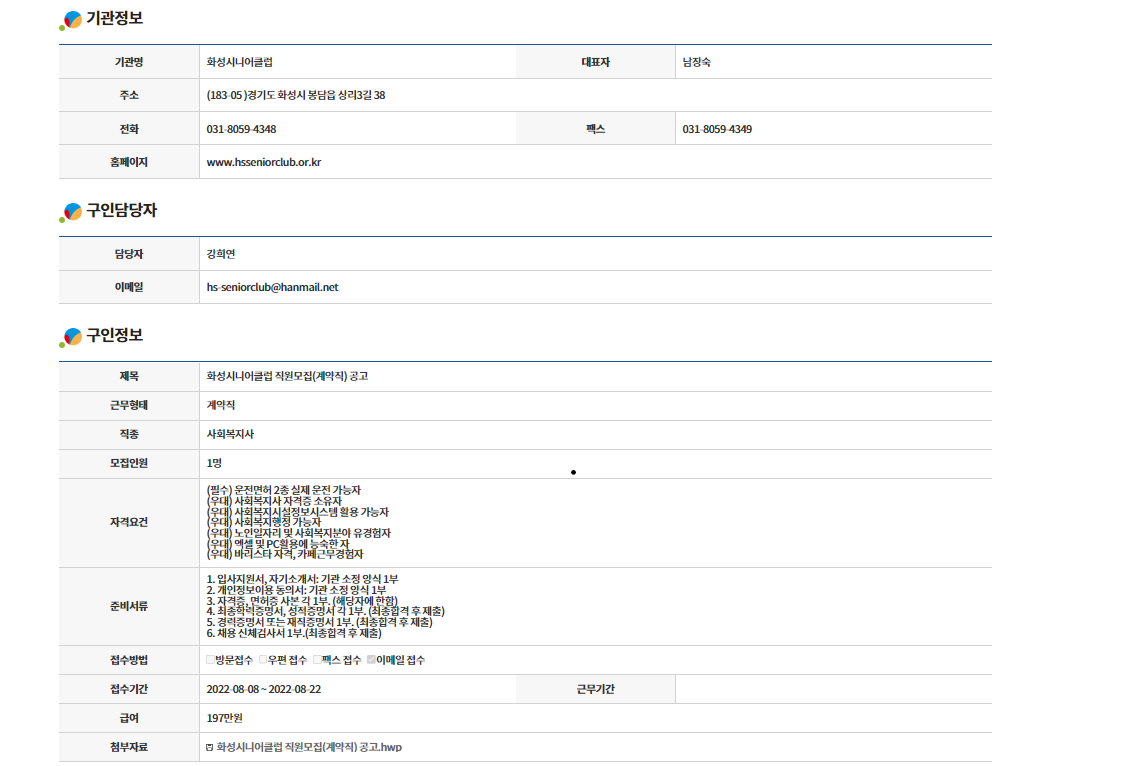Click the file icon beside the hwp attachment

(x=209, y=747)
